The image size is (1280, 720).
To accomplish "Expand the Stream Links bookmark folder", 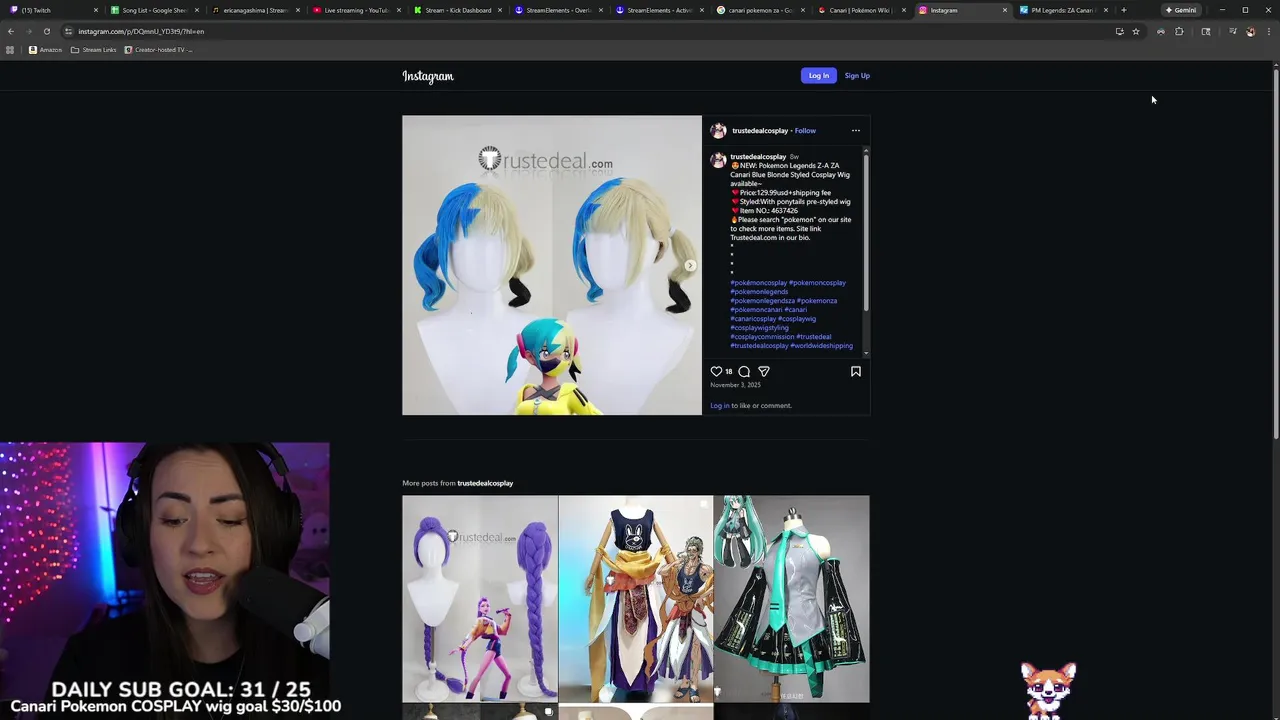I will 94,50.
